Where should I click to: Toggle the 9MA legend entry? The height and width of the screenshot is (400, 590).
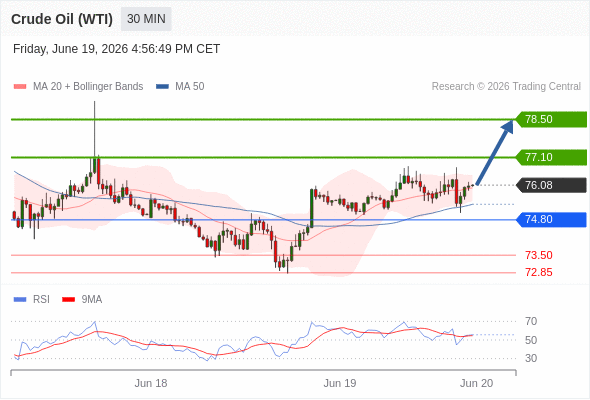click(82, 300)
